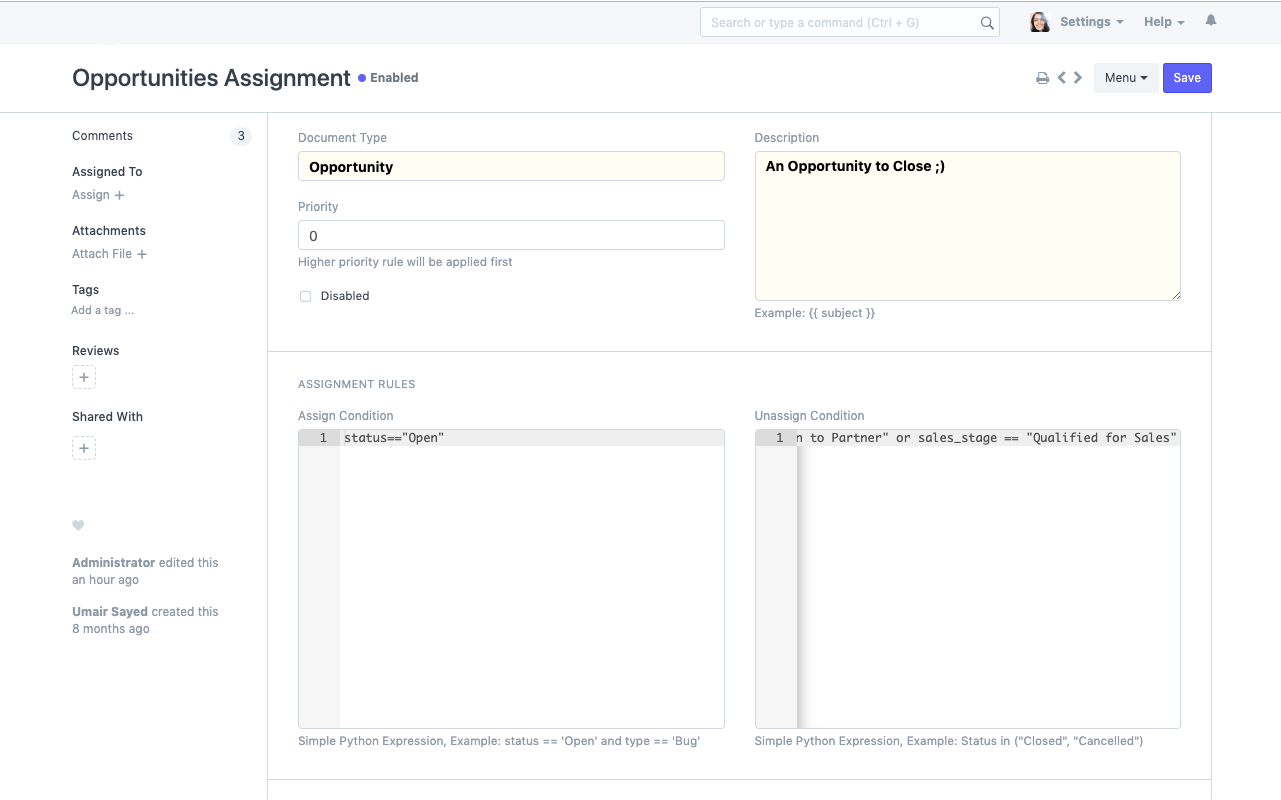
Task: Click Assign to add an assignee
Action: [98, 195]
